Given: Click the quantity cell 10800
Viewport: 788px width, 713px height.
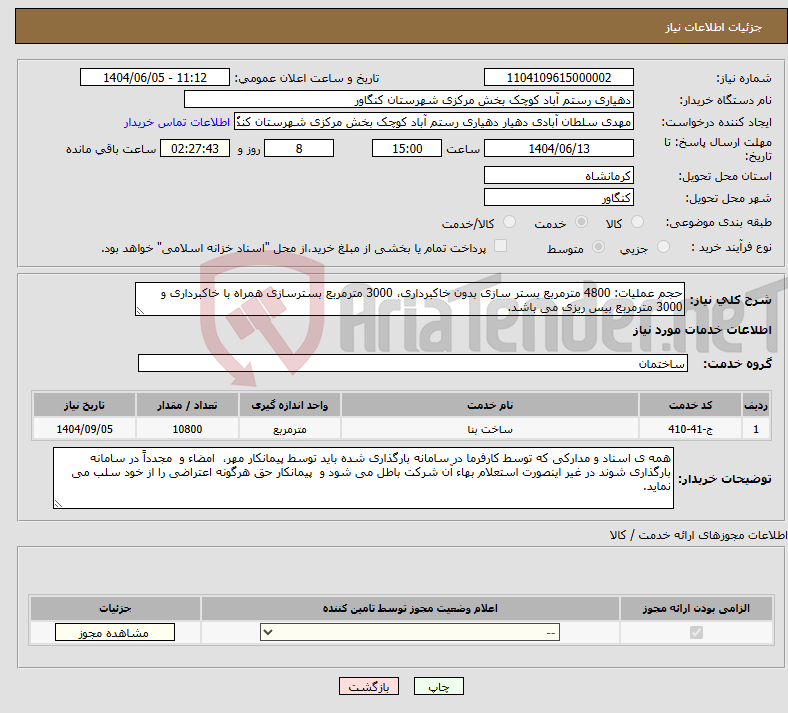Looking at the screenshot, I should point(187,429).
